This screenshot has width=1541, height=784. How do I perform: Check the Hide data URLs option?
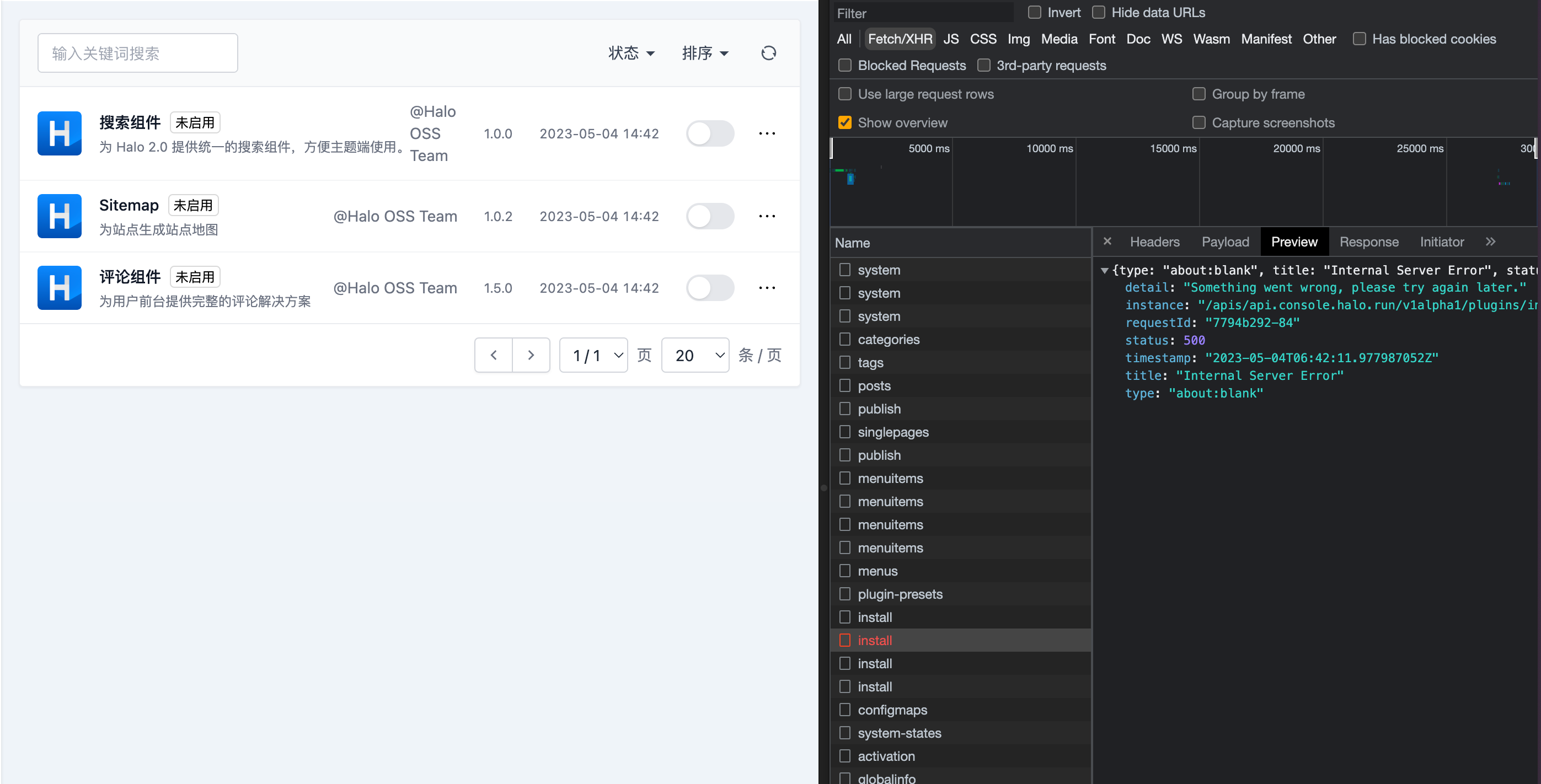pyautogui.click(x=1099, y=12)
